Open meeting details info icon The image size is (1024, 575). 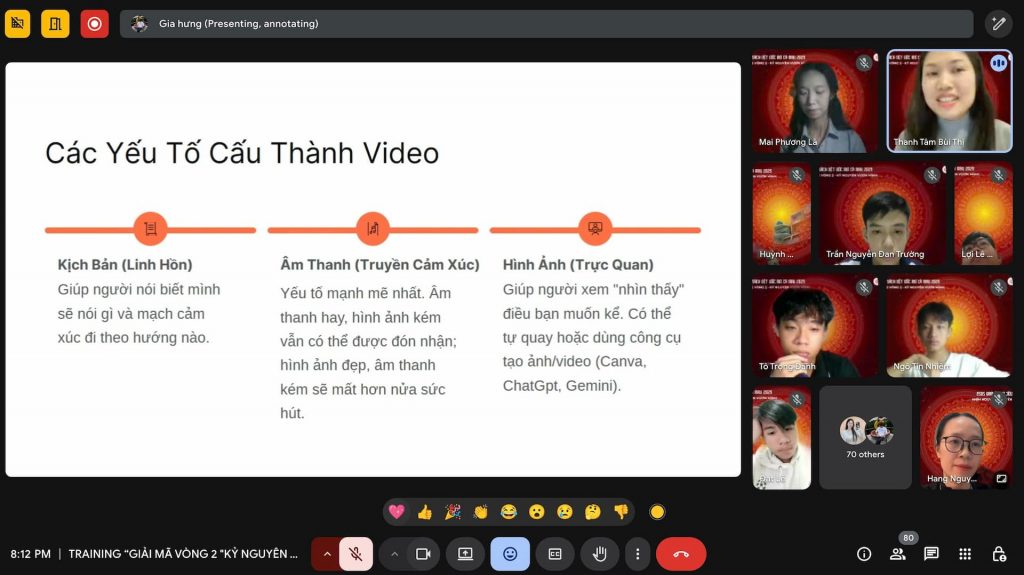(x=864, y=554)
